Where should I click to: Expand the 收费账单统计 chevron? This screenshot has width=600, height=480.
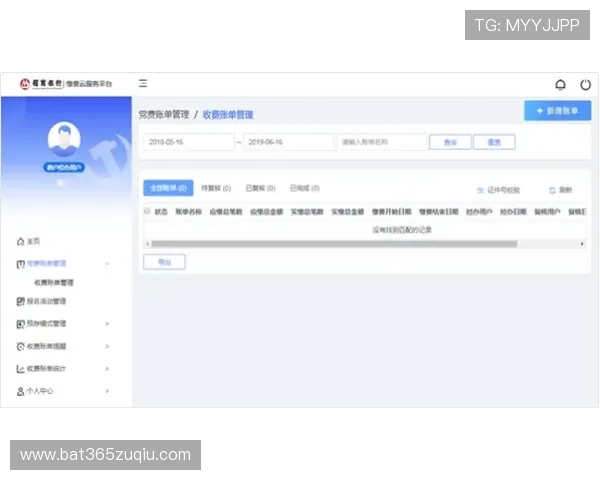point(107,369)
